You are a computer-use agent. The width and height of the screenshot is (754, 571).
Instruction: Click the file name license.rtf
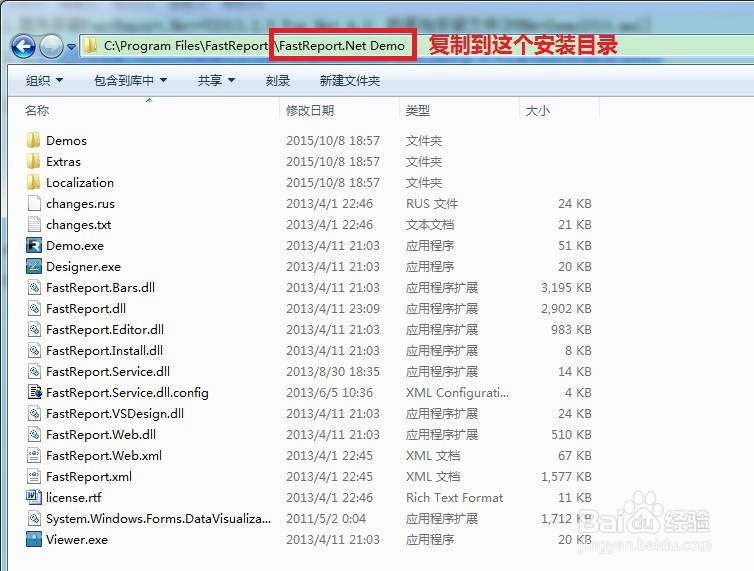[74, 497]
